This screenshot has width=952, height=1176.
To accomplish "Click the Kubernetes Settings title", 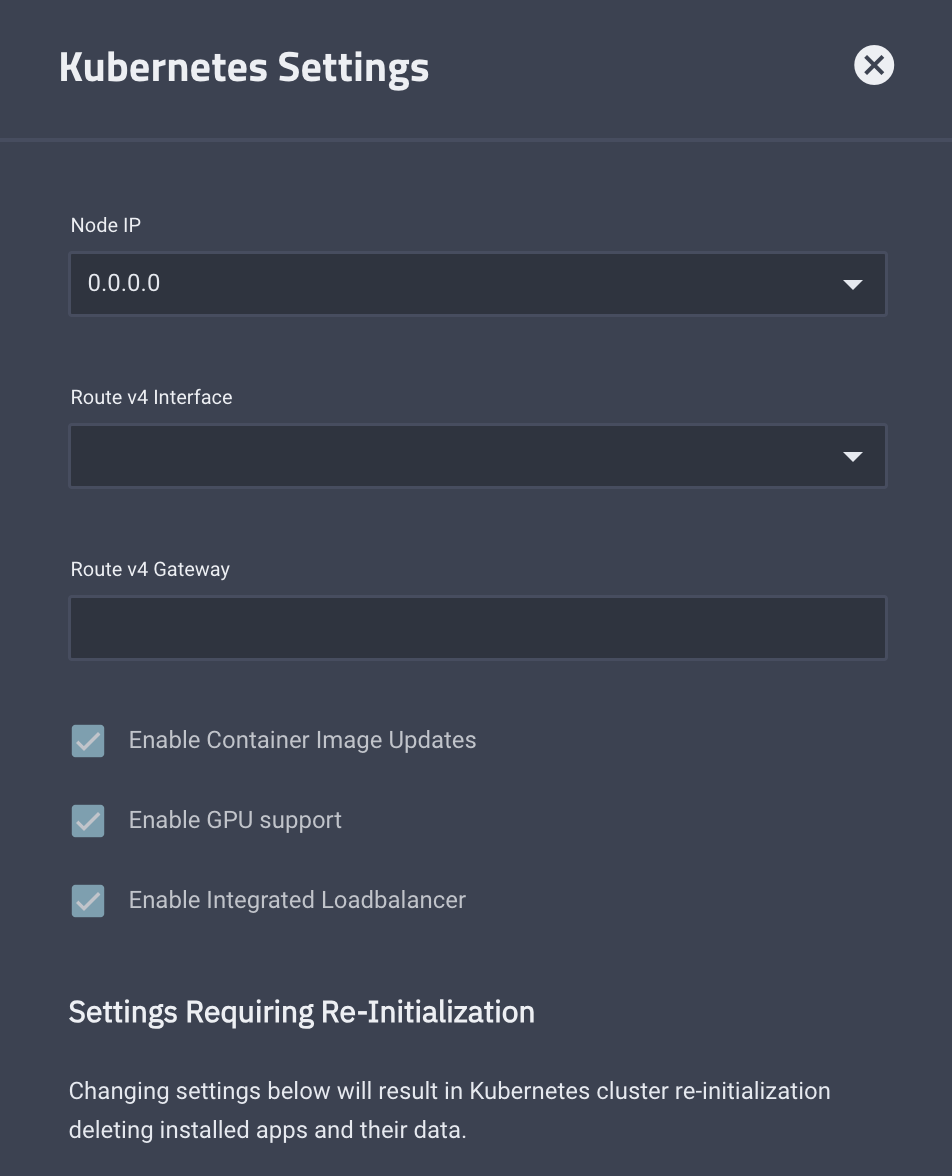I will pos(244,67).
